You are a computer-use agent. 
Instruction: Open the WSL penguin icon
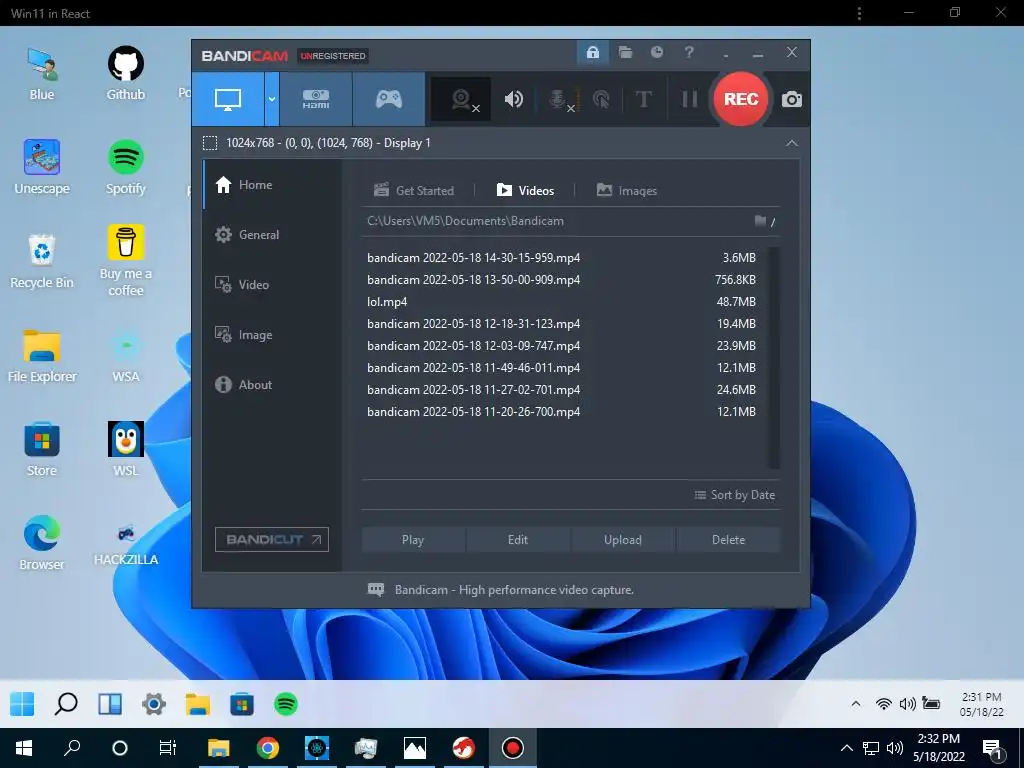click(x=125, y=449)
